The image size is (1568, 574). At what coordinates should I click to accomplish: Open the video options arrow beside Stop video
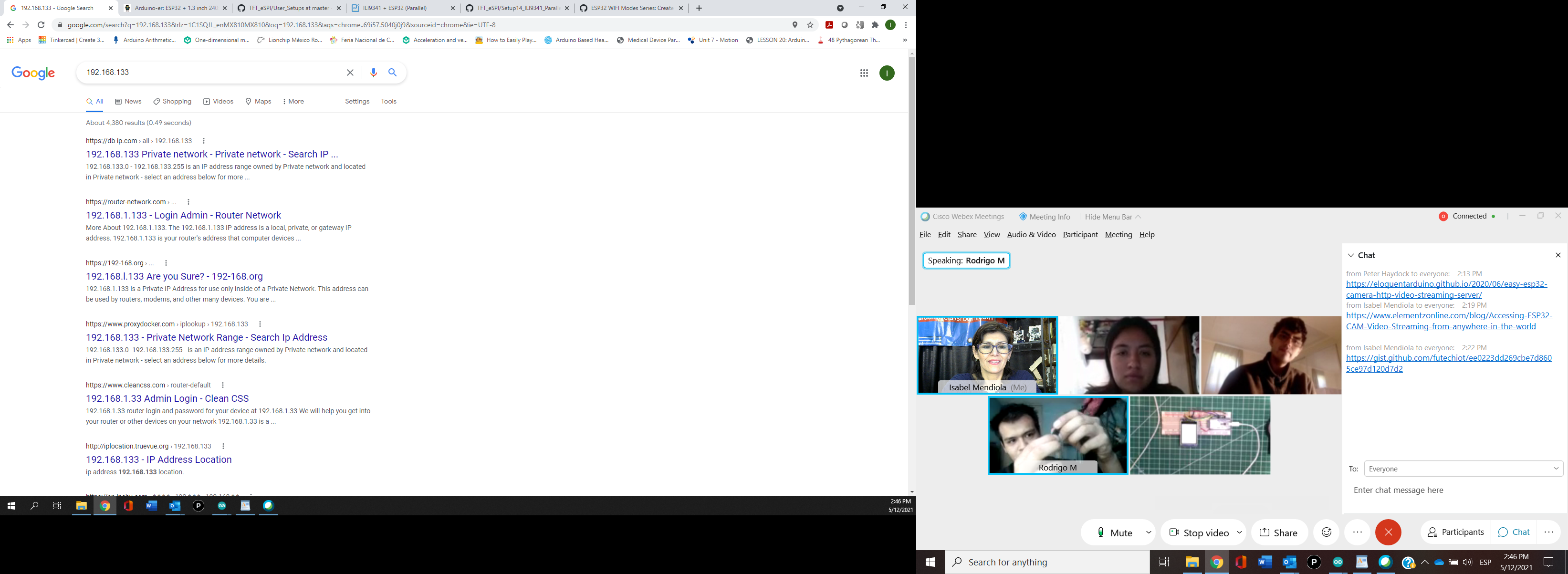(x=1239, y=532)
